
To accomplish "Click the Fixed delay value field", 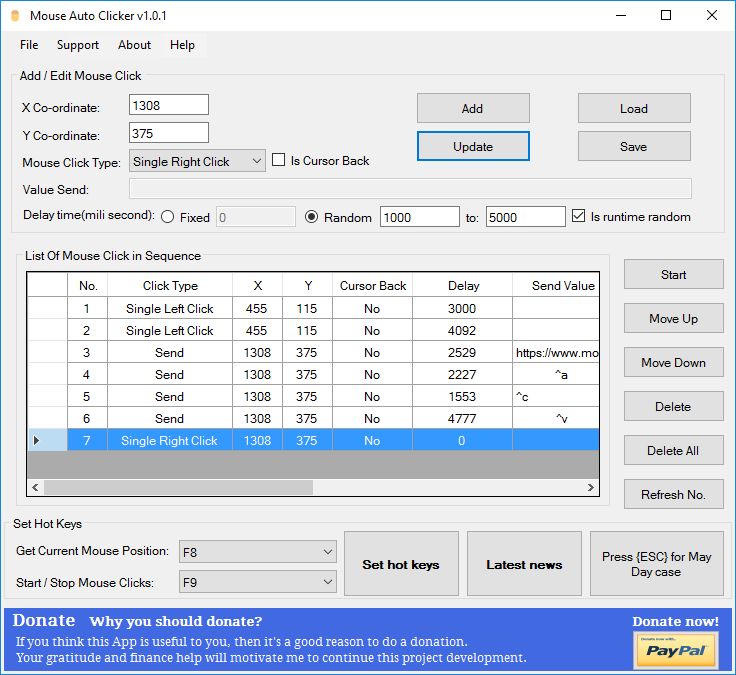I will tap(256, 217).
